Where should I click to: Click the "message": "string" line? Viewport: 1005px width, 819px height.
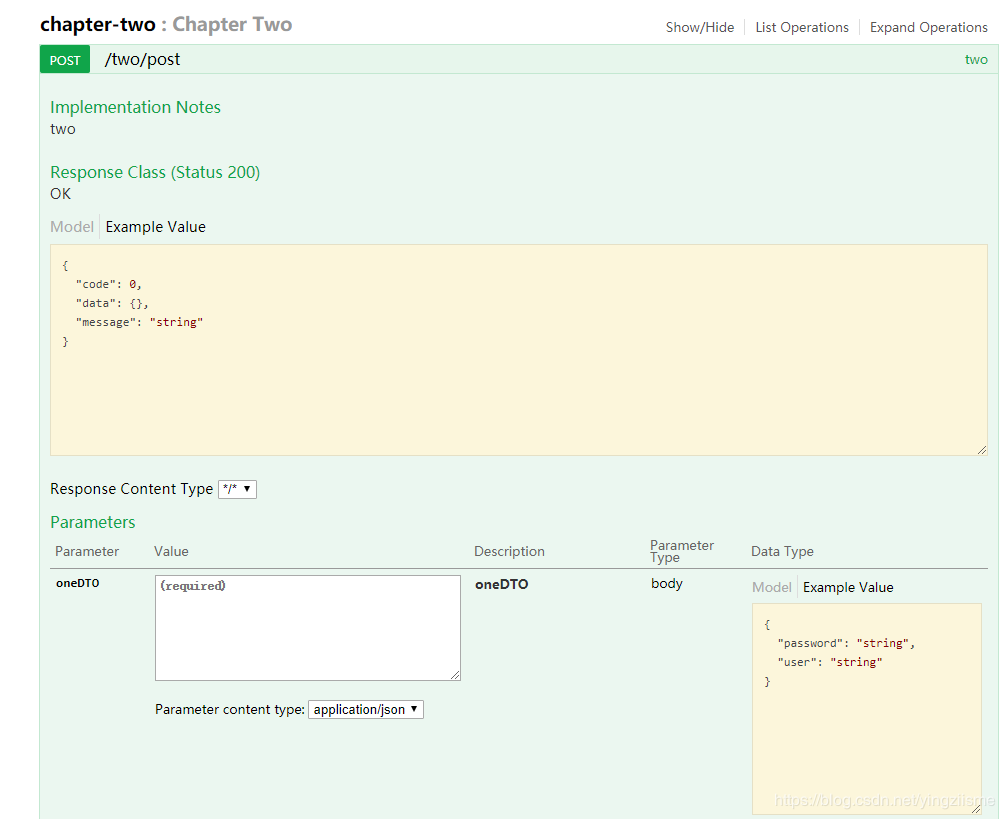139,322
